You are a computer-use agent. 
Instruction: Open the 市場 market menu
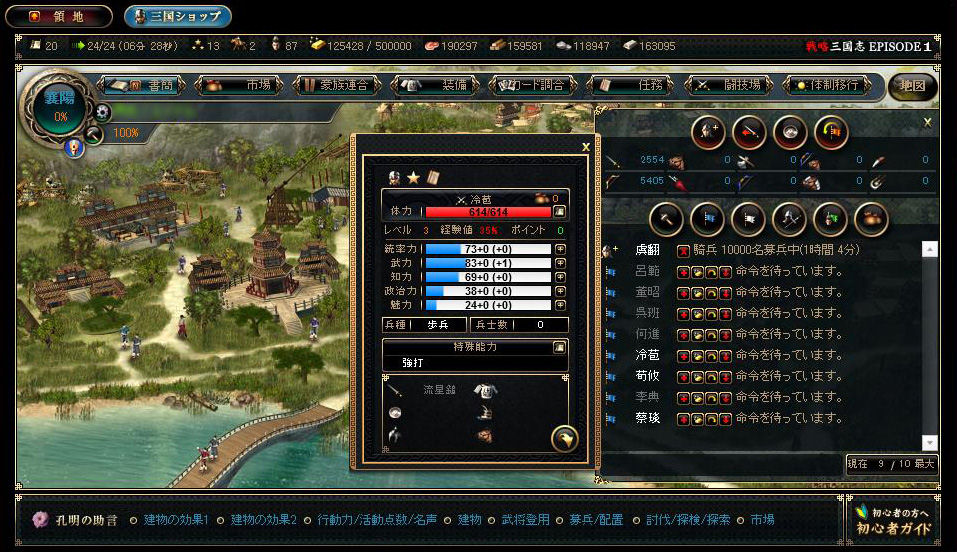(x=239, y=85)
